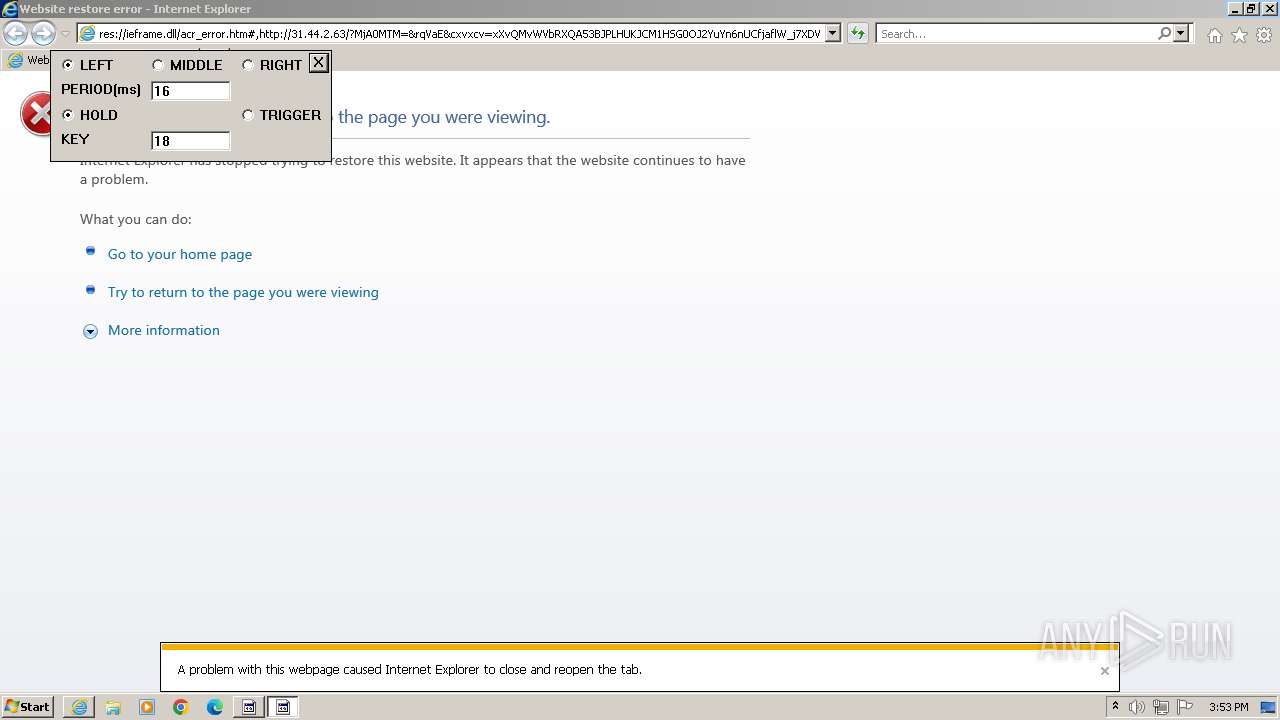Click the browser Forward arrow button

click(43, 33)
